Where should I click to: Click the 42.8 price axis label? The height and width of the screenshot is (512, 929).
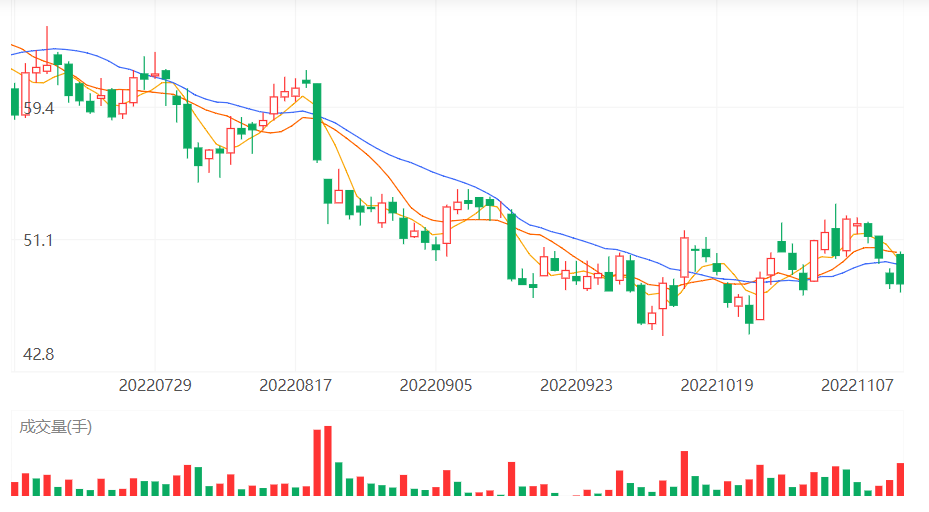(38, 354)
